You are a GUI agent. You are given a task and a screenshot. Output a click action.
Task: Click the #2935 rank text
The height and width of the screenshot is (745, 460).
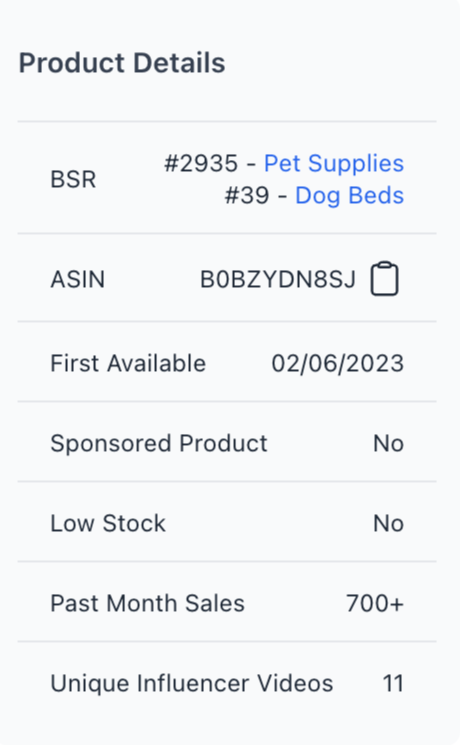[x=201, y=163]
